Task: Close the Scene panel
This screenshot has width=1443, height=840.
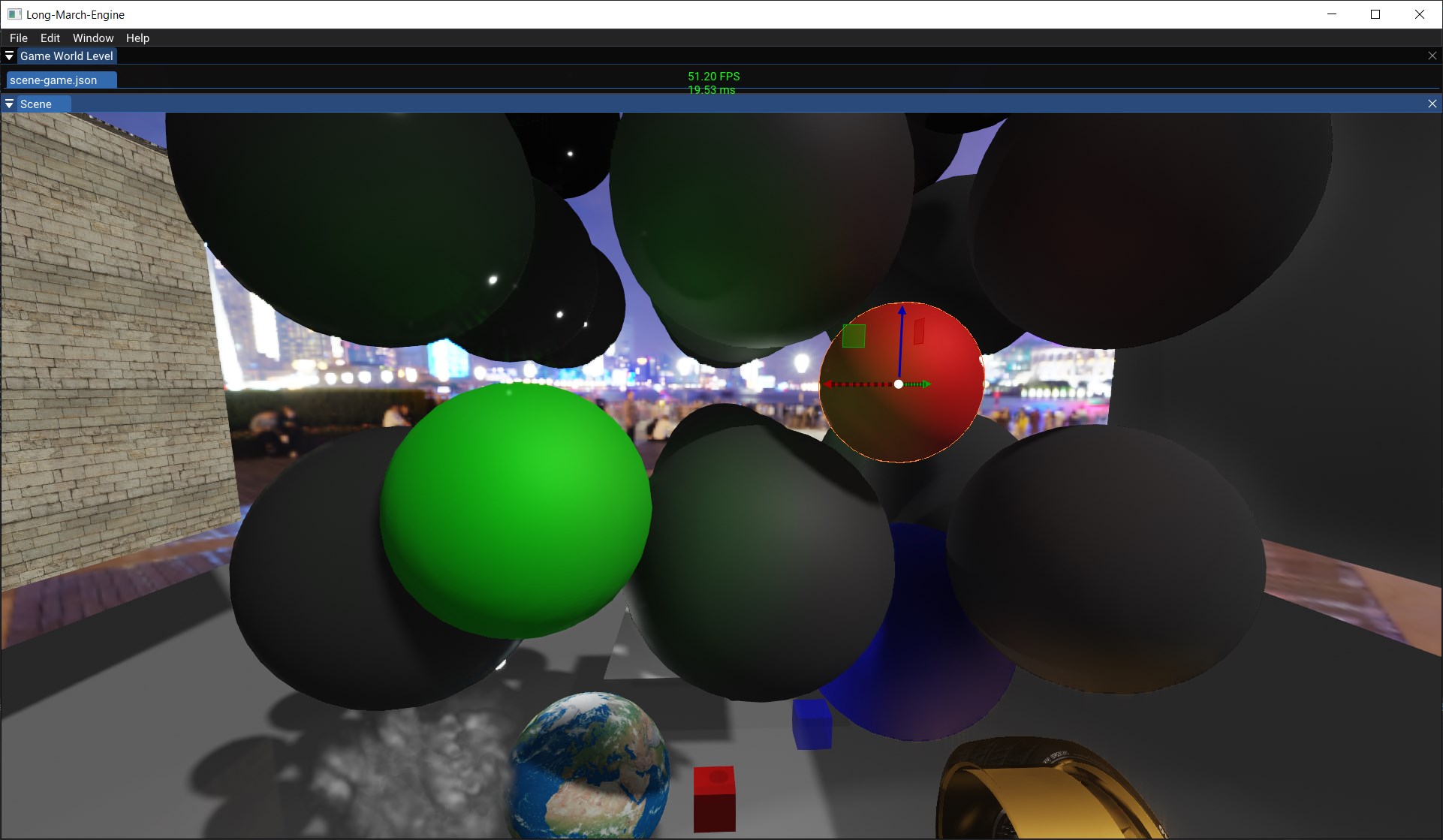Action: tap(1432, 104)
